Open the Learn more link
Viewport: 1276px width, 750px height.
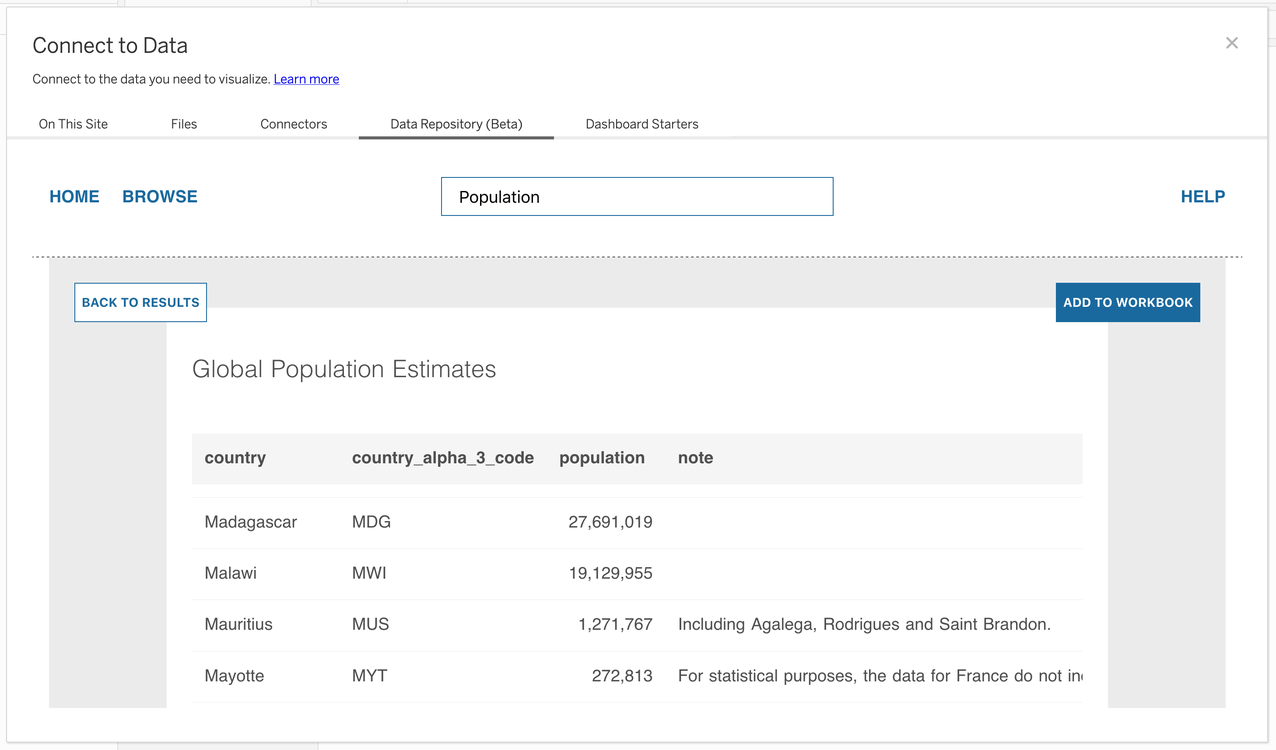pyautogui.click(x=306, y=79)
